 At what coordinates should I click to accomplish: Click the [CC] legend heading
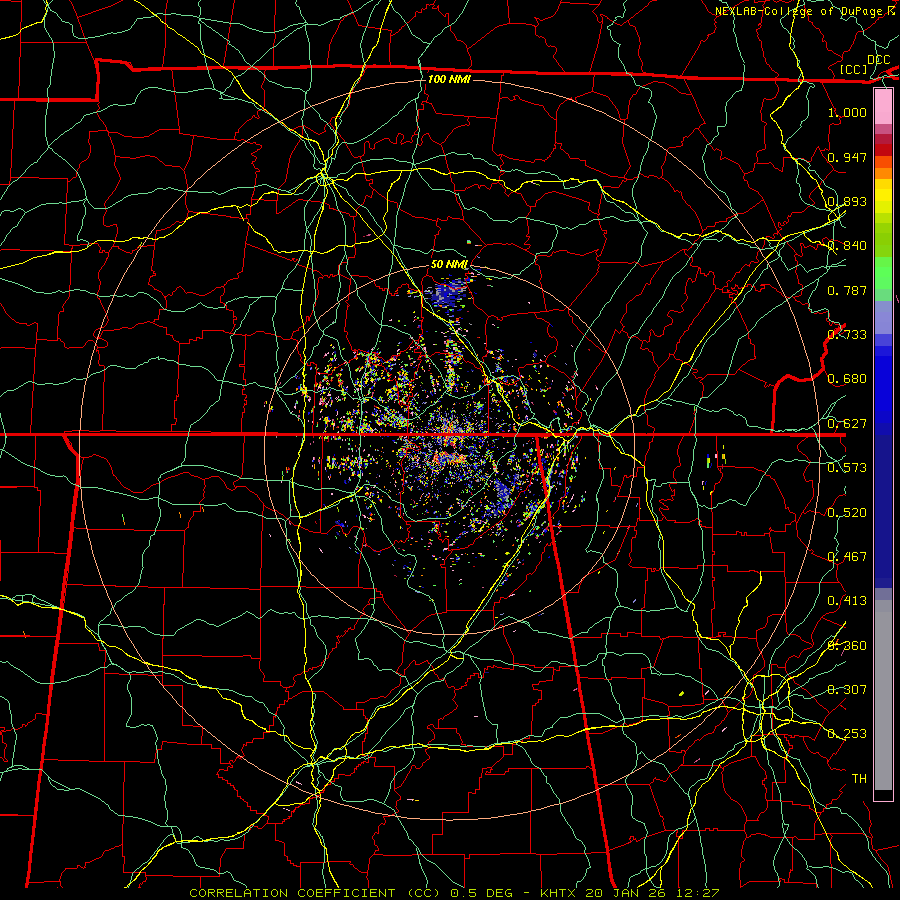click(x=854, y=69)
